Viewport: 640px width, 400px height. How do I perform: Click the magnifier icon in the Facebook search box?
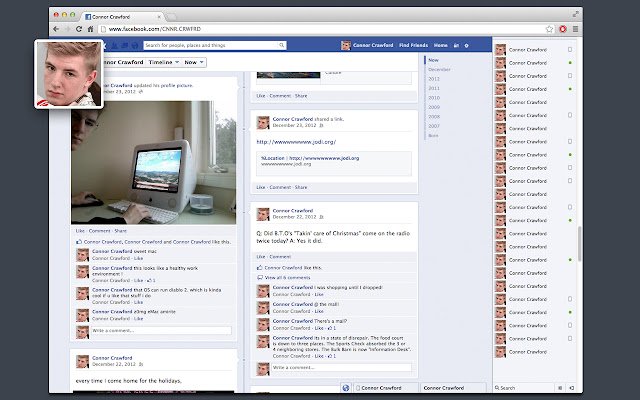click(282, 45)
